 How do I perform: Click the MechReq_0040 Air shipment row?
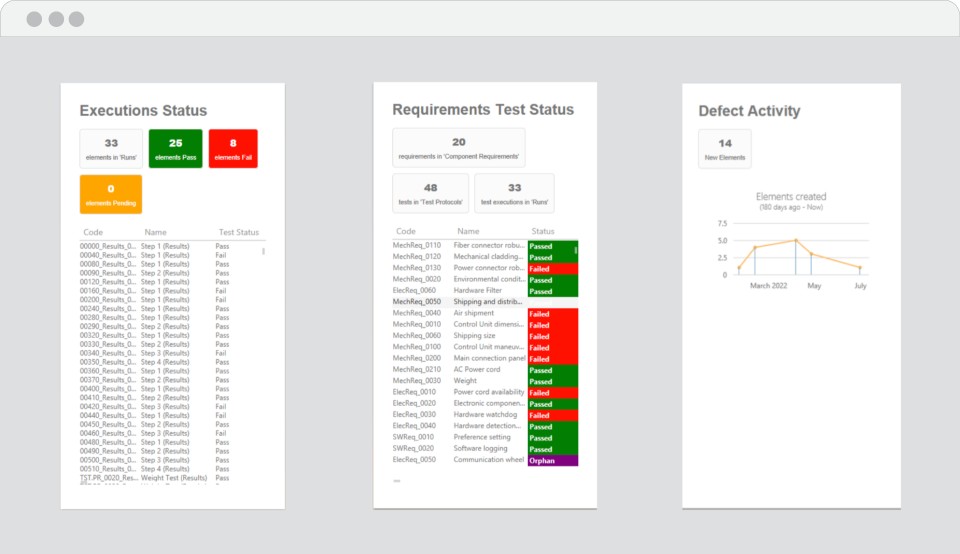pyautogui.click(x=485, y=313)
